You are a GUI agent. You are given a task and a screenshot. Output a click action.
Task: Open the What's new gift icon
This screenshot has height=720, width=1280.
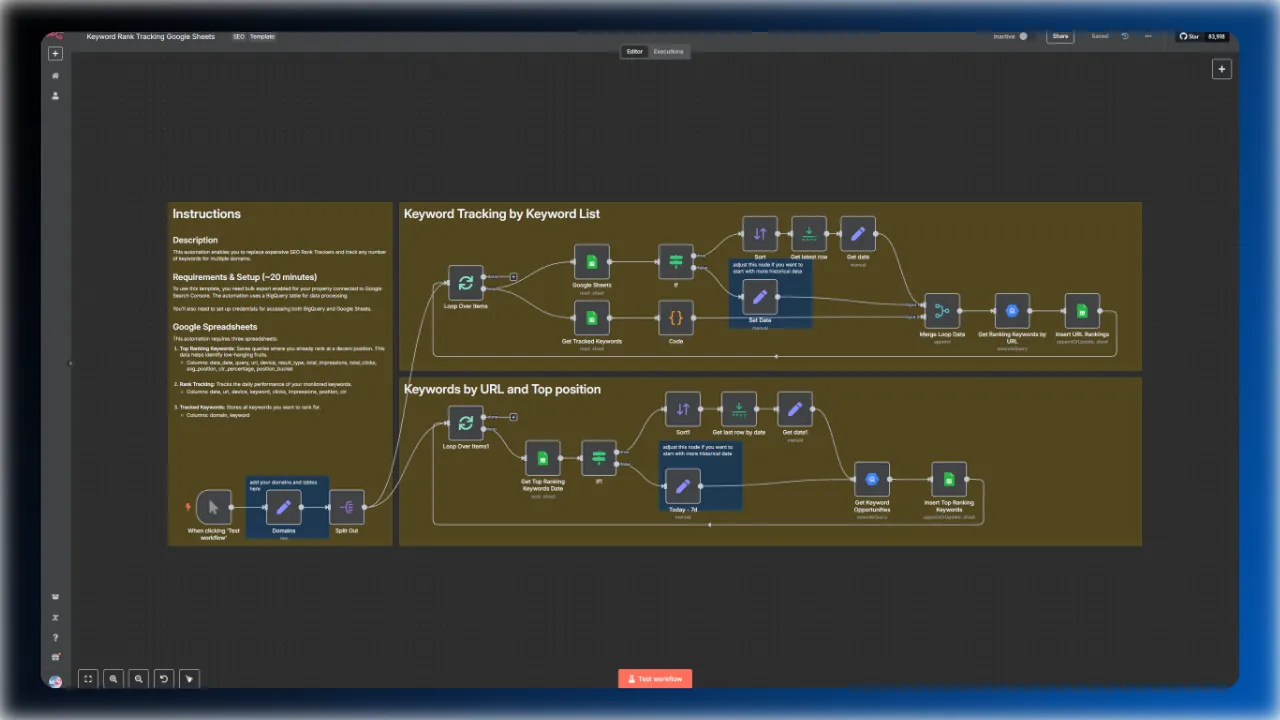pos(55,657)
